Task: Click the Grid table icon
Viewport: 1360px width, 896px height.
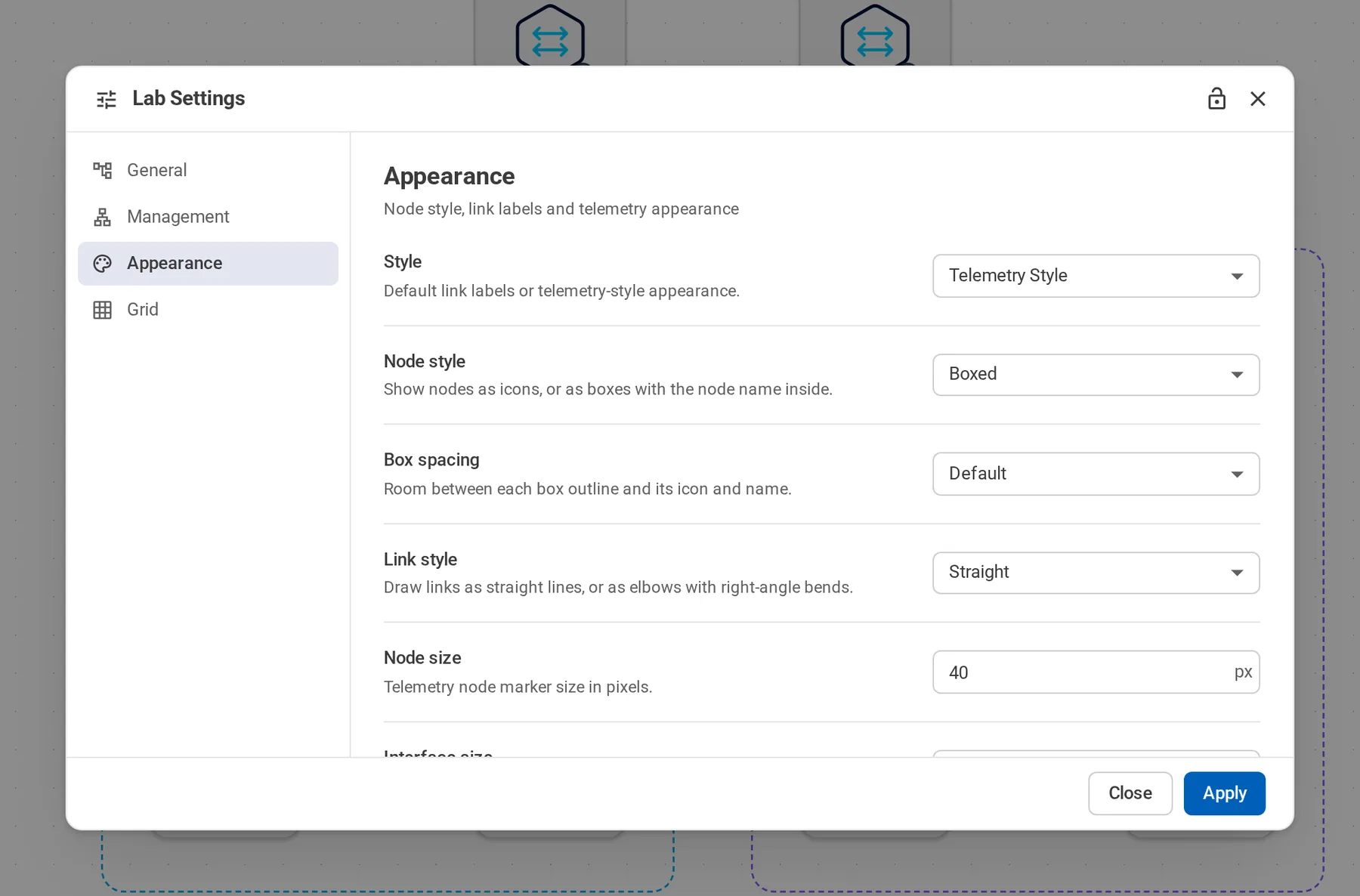Action: [103, 310]
